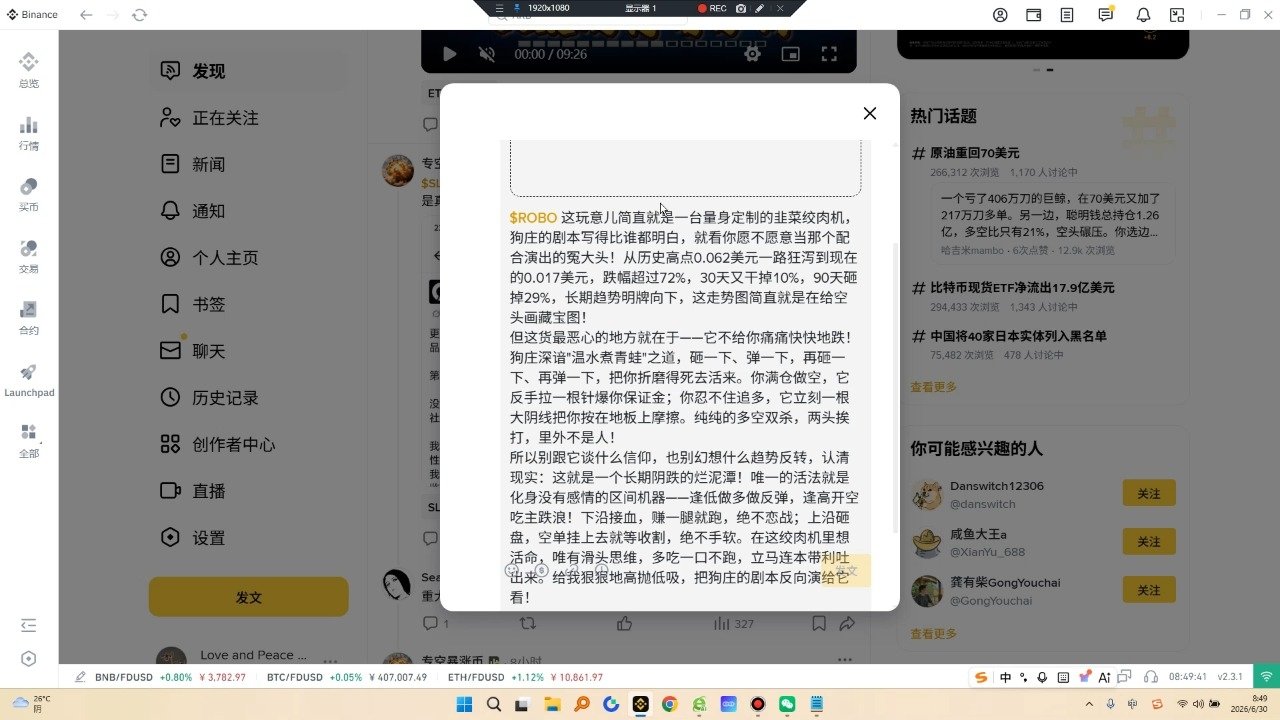The width and height of the screenshot is (1280, 720).
Task: Open comments on post showing 1 comment
Action: pyautogui.click(x=436, y=623)
